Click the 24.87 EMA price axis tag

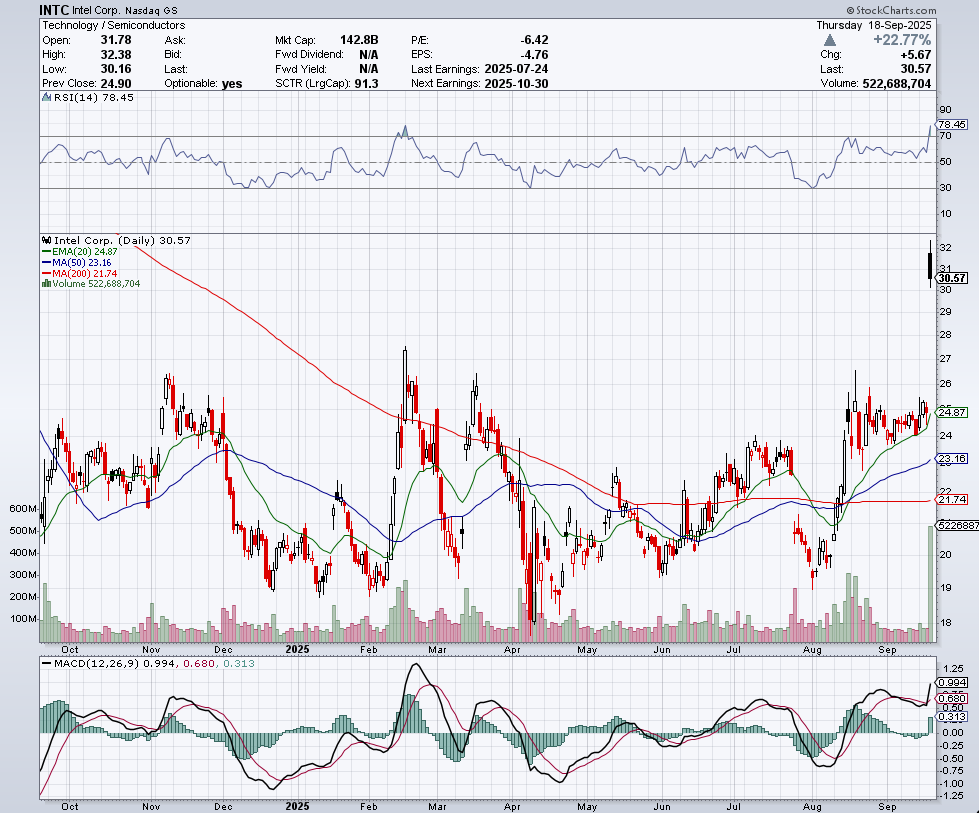tap(952, 413)
